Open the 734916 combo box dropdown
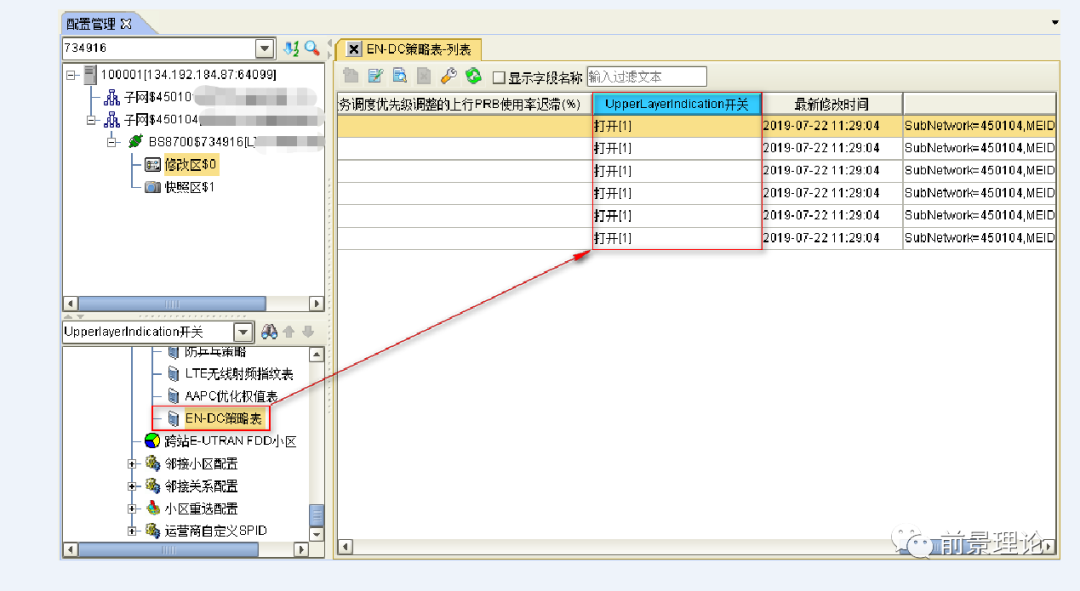Screen dimensions: 1080x591 [264, 48]
